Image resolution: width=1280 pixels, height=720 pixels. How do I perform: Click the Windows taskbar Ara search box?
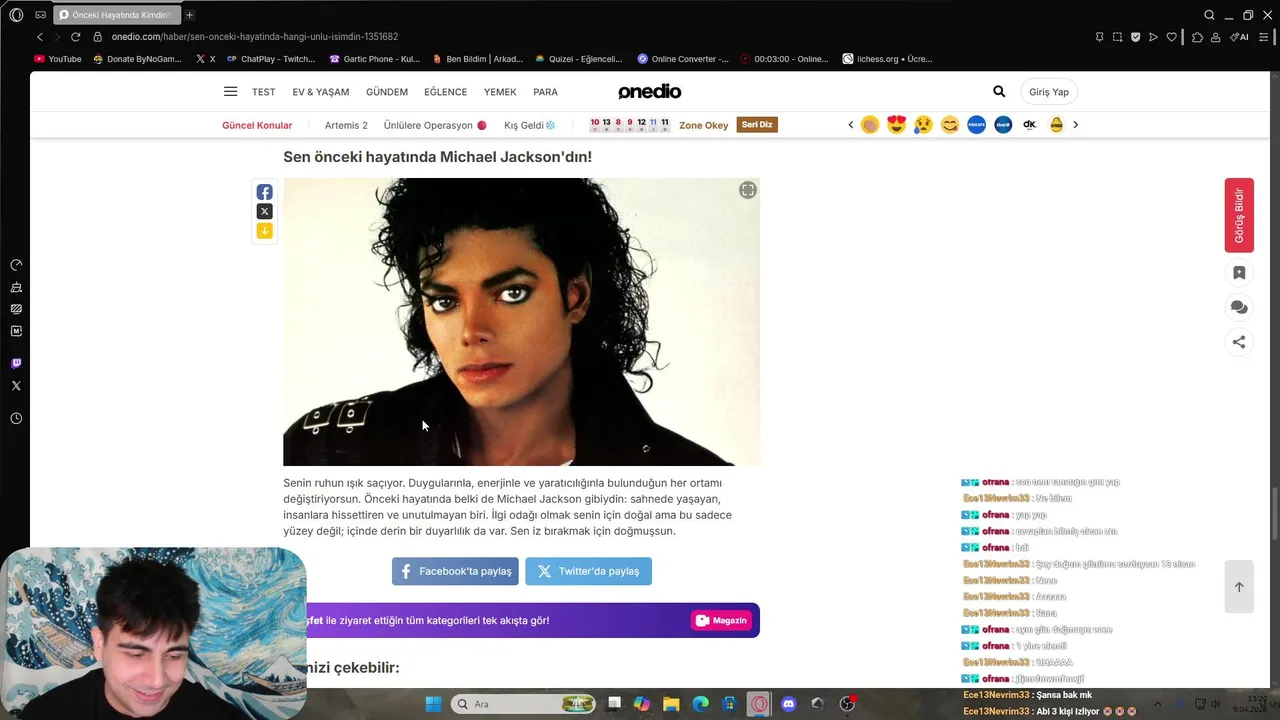tap(524, 704)
